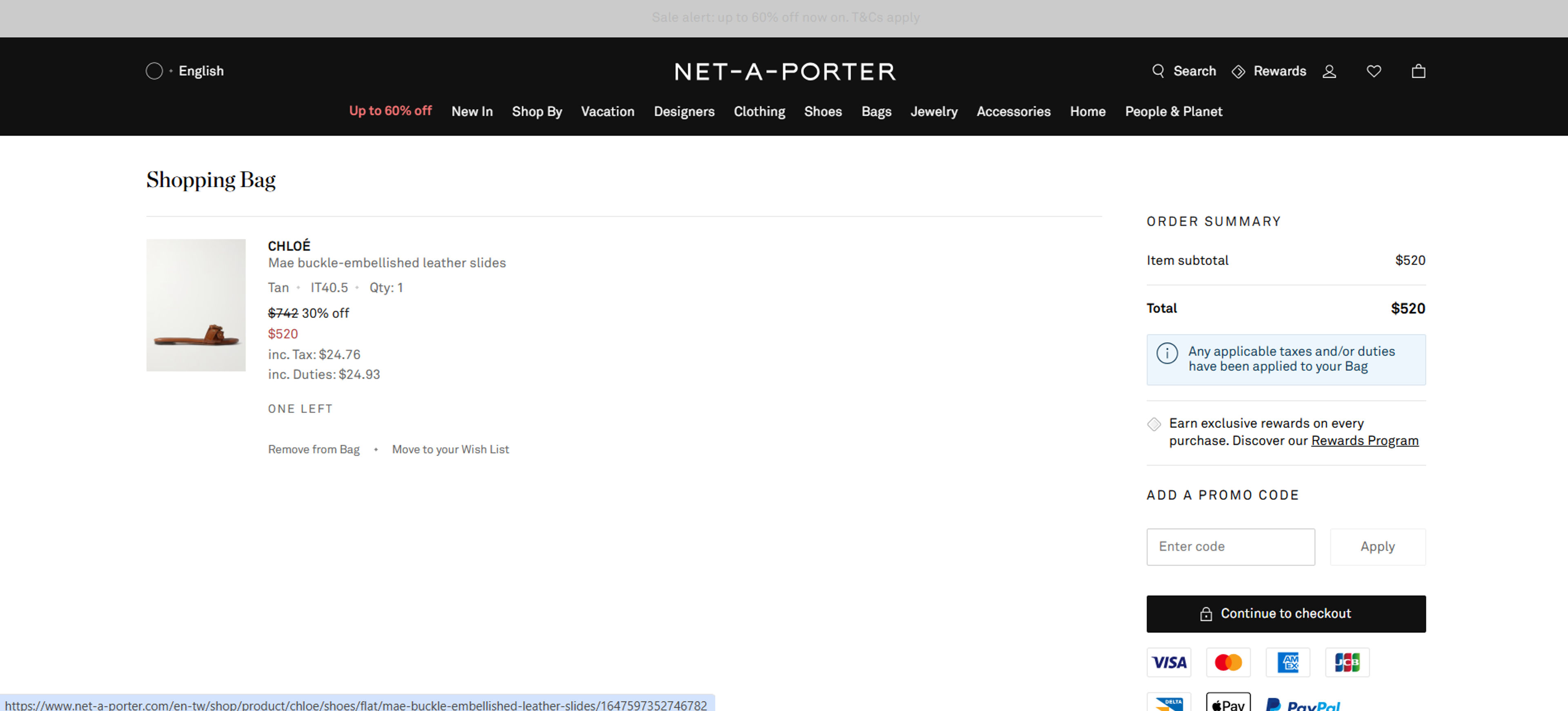Click the struck-through $742 price

283,313
